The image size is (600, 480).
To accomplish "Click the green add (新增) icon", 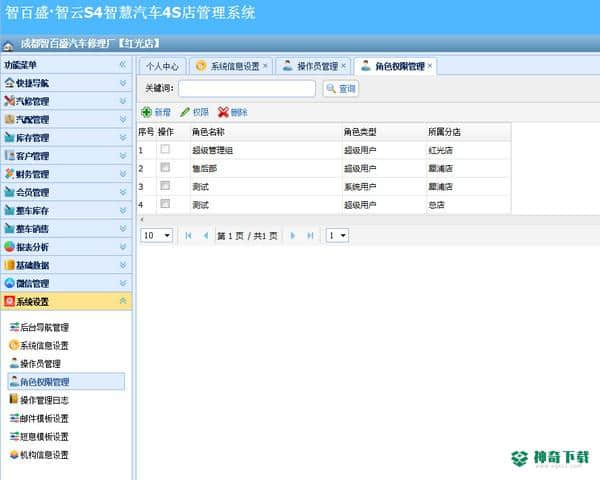I will click(x=146, y=112).
